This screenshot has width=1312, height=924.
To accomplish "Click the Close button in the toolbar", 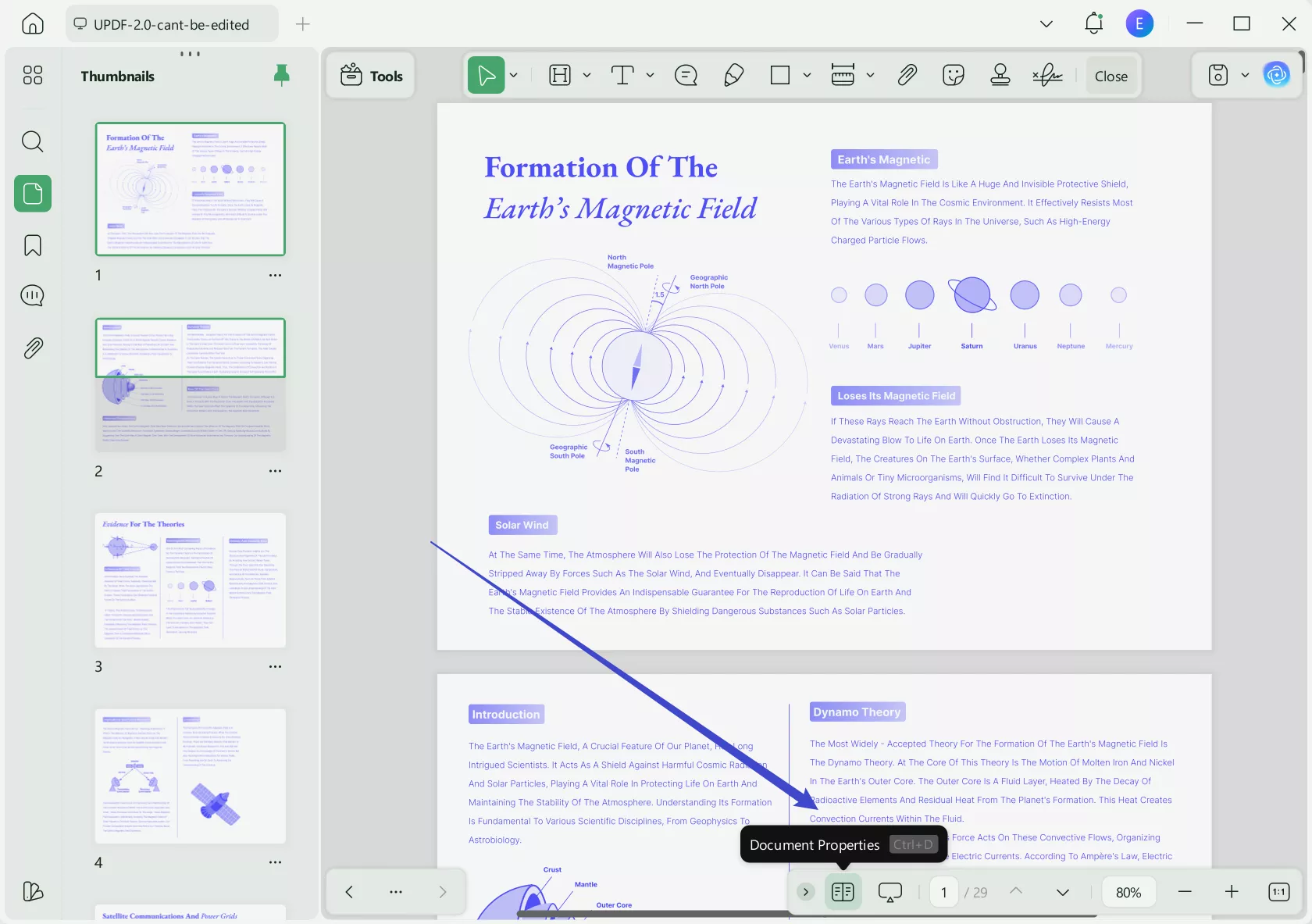I will coord(1111,75).
